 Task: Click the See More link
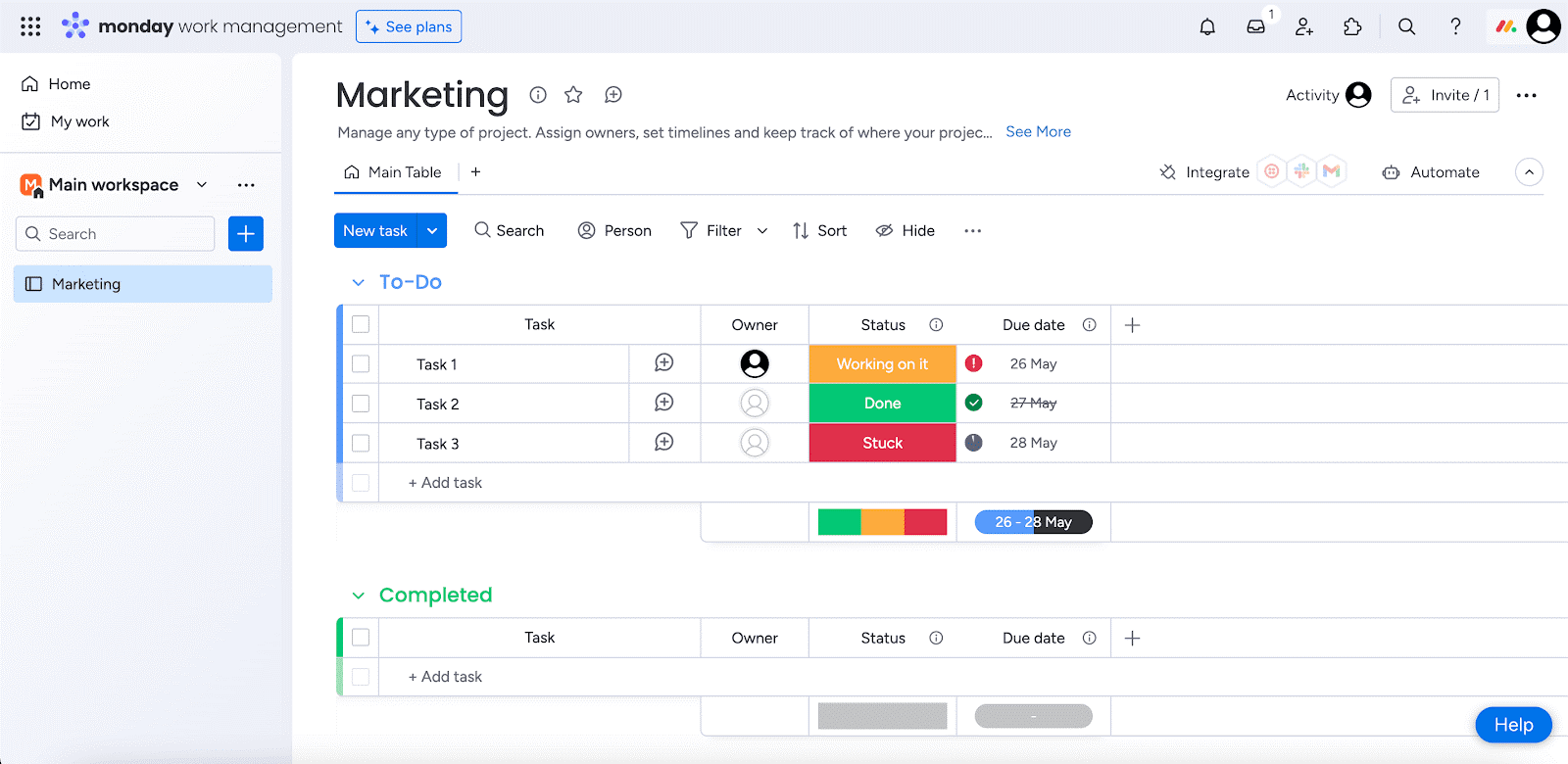[x=1038, y=131]
